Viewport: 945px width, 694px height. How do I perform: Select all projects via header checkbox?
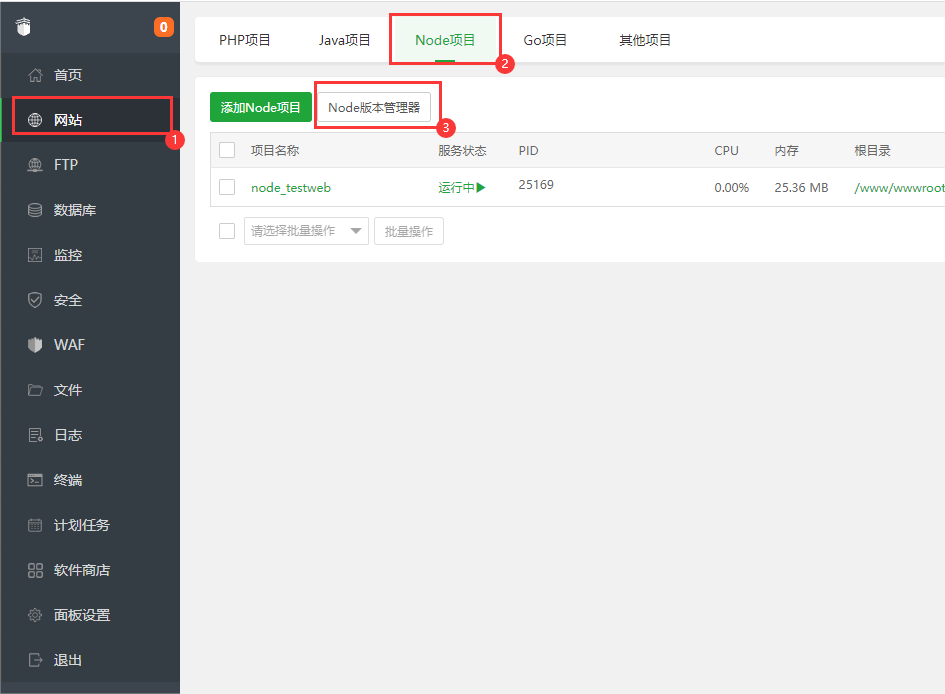click(227, 150)
